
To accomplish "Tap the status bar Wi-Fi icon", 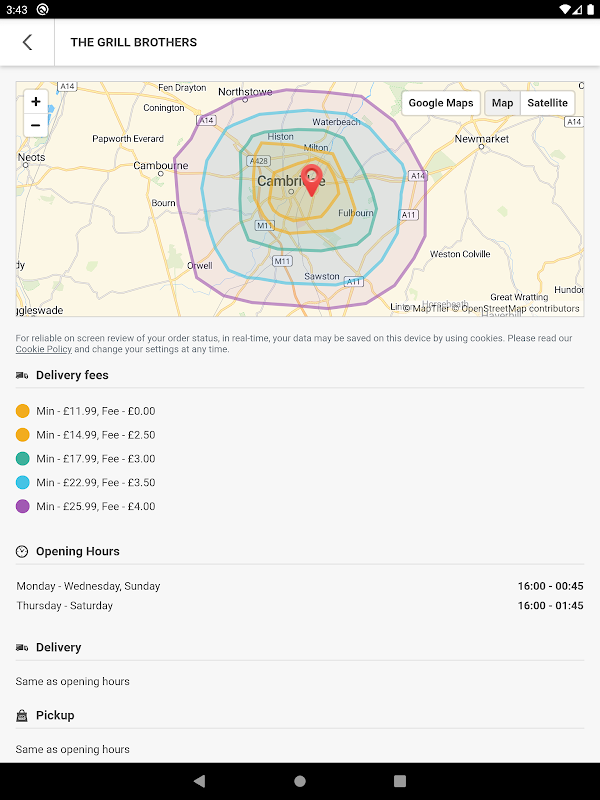I will tap(564, 9).
